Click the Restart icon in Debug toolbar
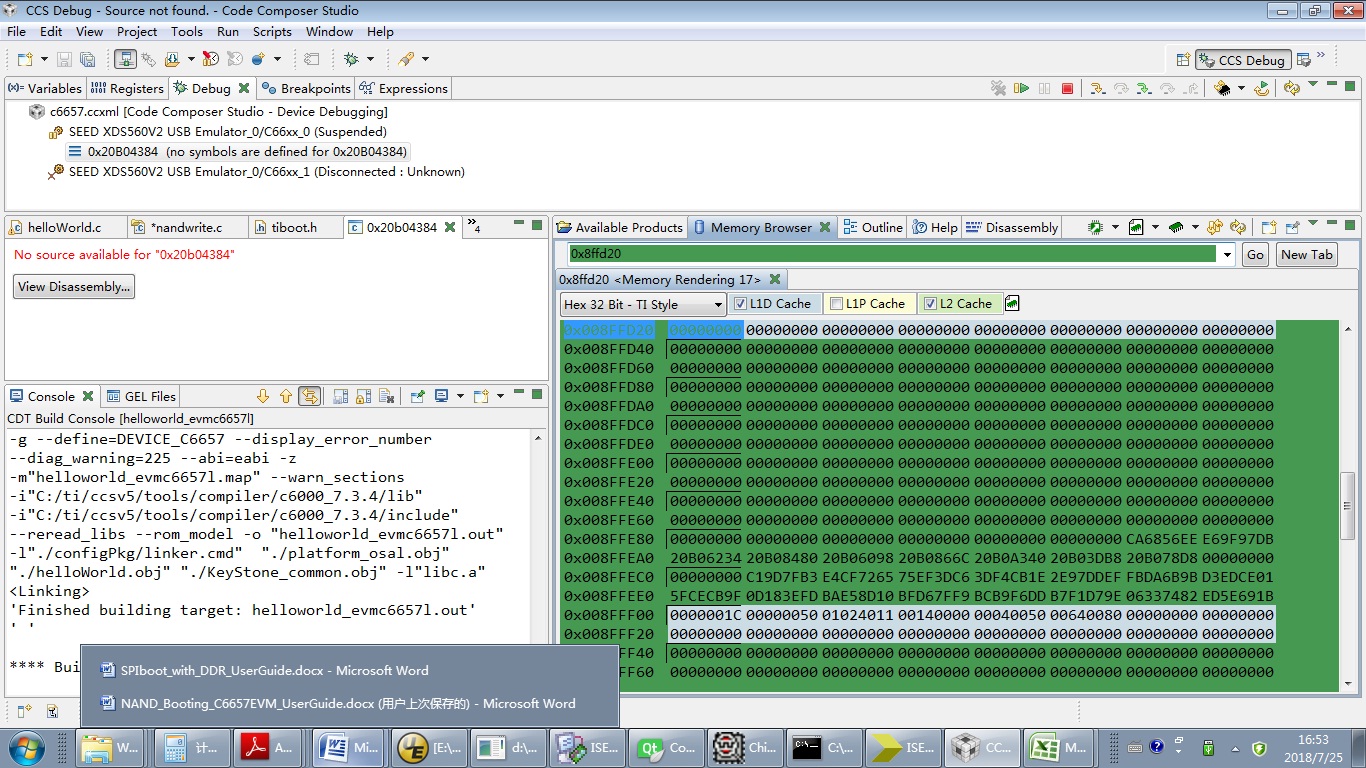1366x768 pixels. point(1262,89)
